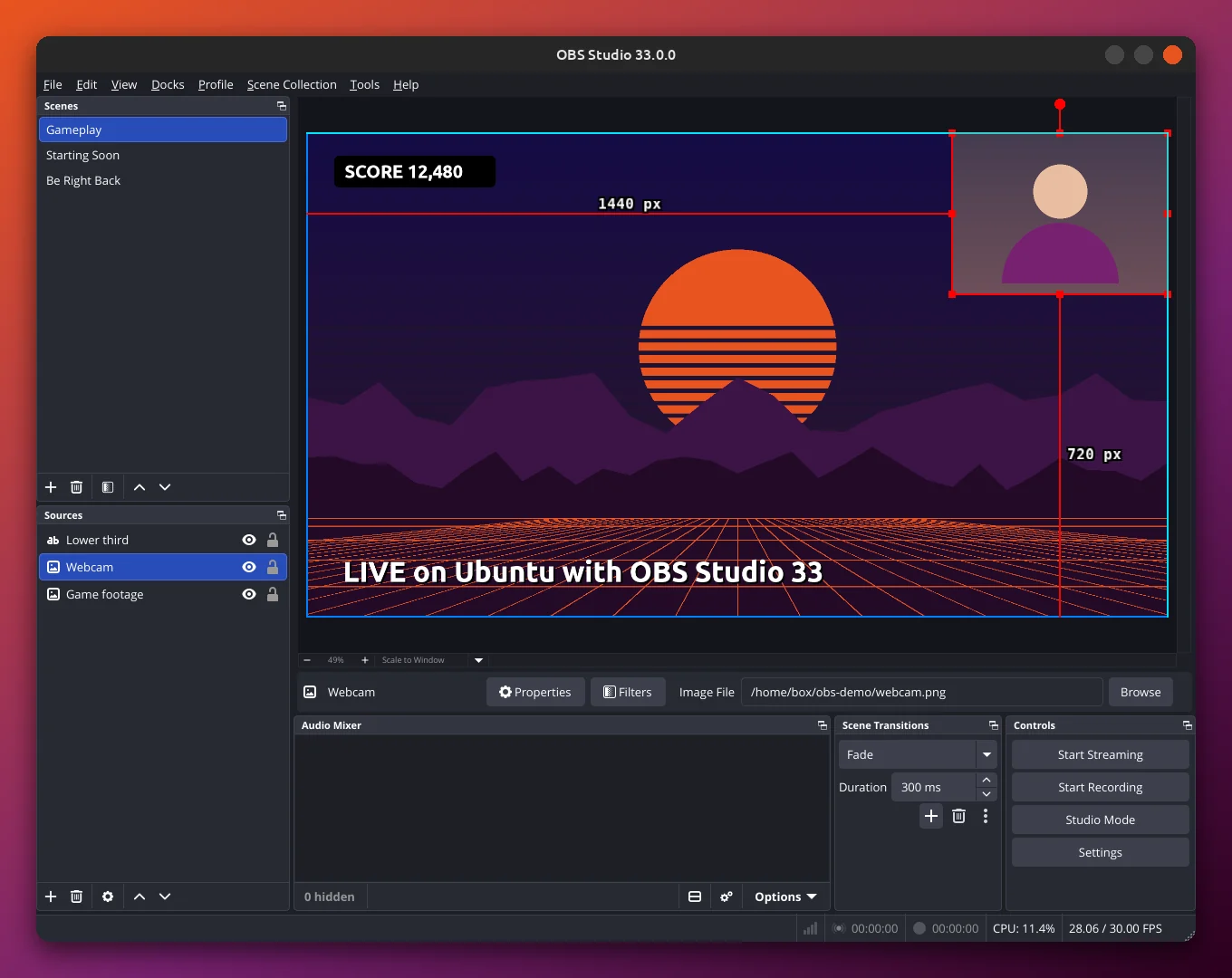
Task: Click the 0 hidden label in Audio Mixer
Action: tap(329, 896)
